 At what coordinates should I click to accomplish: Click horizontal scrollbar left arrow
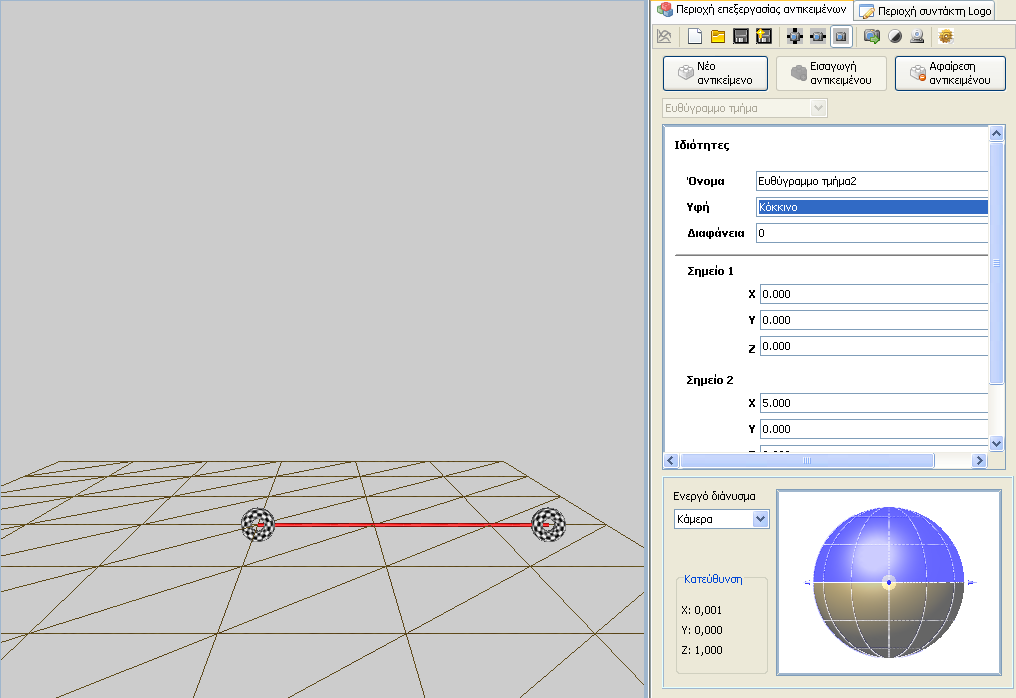671,460
